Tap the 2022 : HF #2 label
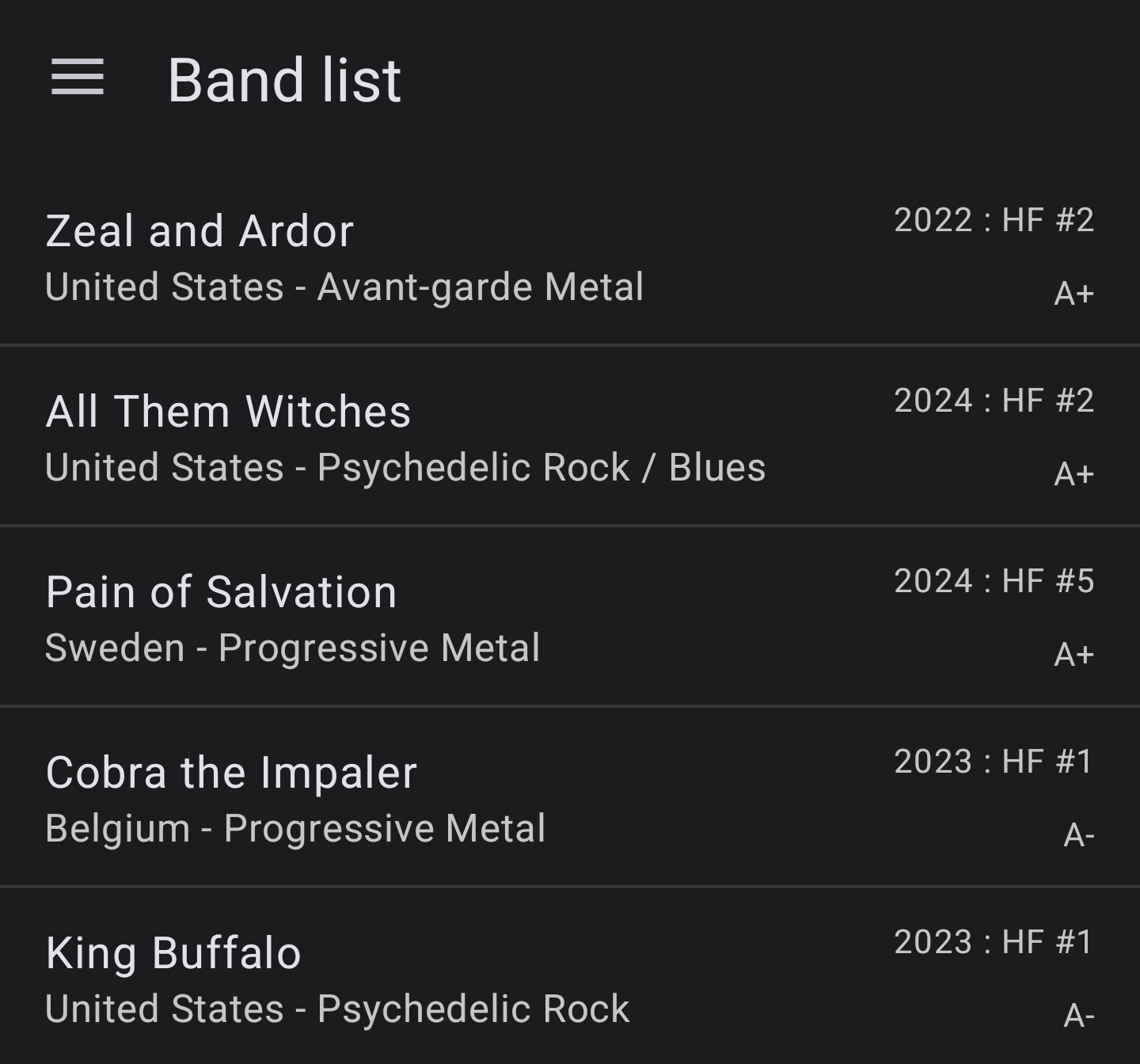Screen dimensions: 1140x1064 point(994,220)
